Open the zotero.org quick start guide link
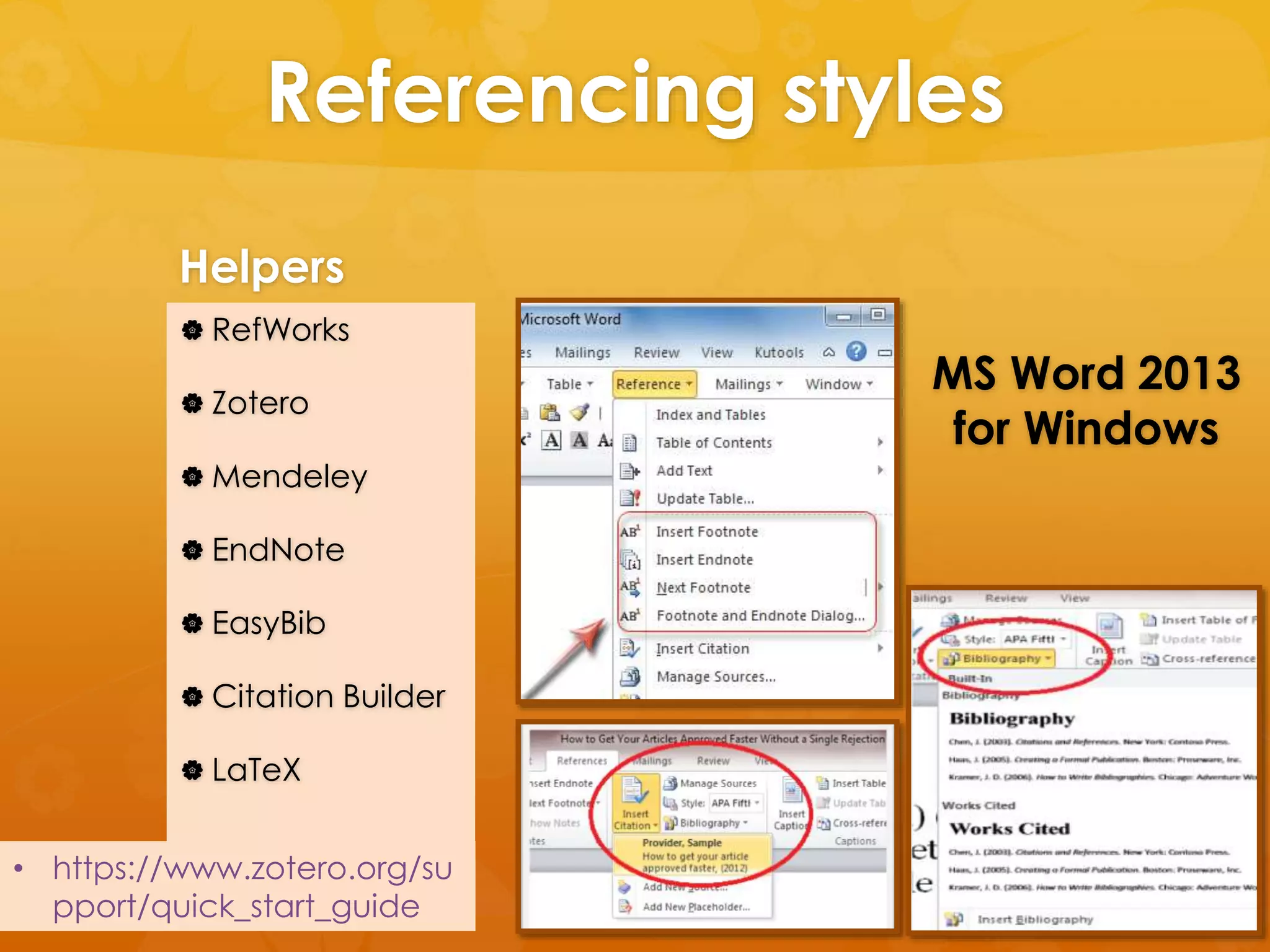The height and width of the screenshot is (952, 1270). pos(252,887)
